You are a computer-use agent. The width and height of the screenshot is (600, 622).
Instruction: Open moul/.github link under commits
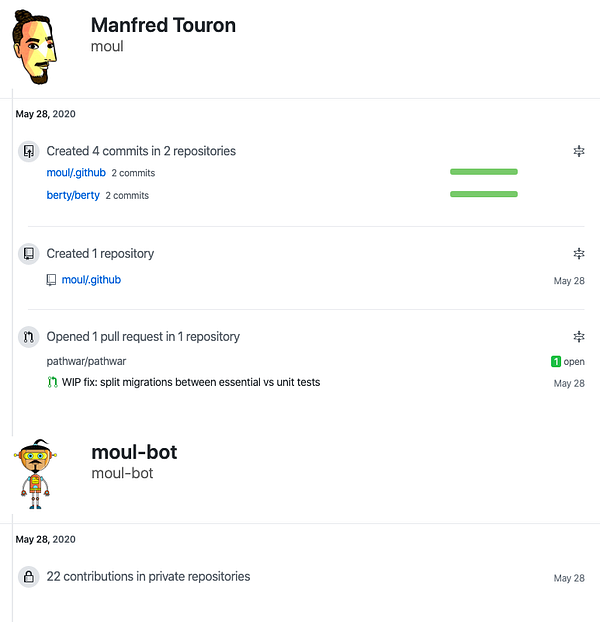(76, 173)
